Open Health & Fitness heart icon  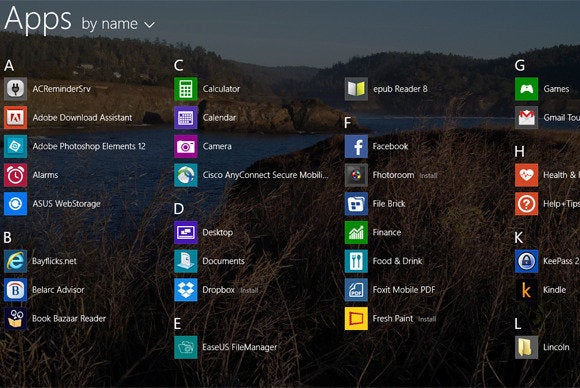coord(526,175)
